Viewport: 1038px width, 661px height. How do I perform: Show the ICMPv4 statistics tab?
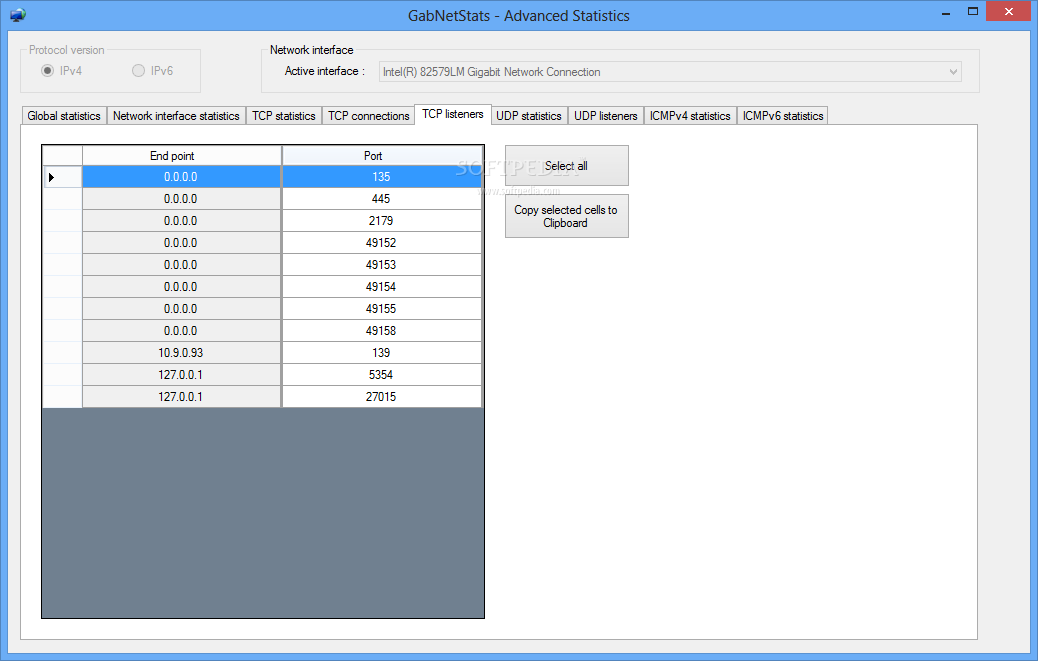690,116
